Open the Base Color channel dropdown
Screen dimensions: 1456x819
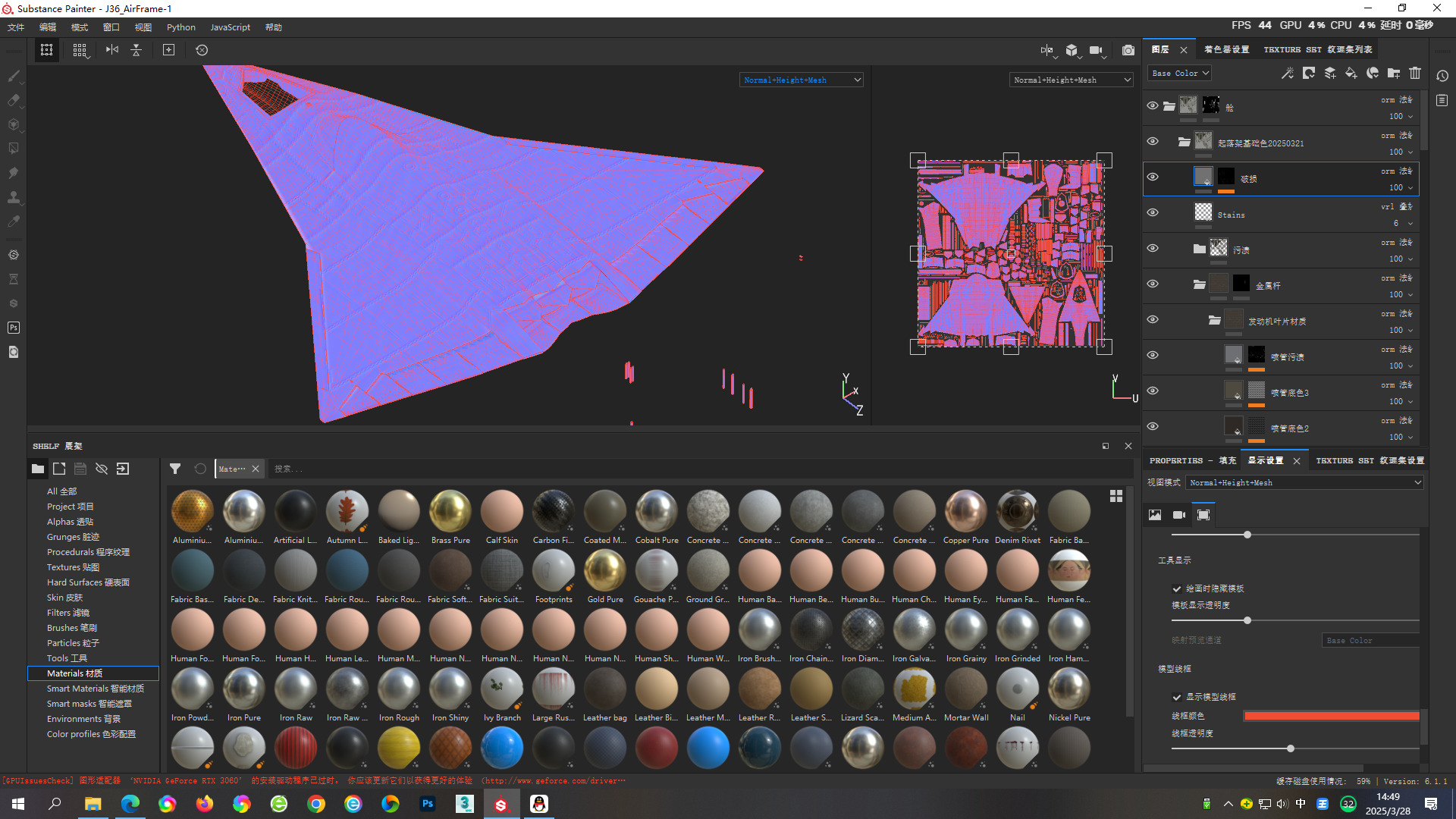tap(1180, 74)
